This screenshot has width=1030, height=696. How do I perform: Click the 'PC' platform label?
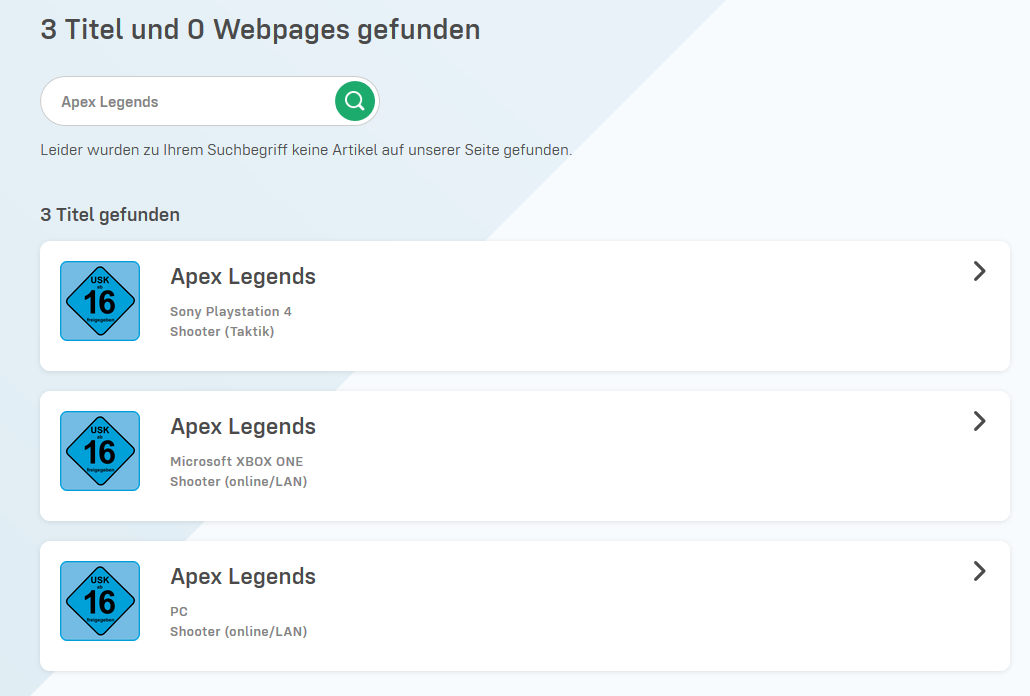(179, 611)
